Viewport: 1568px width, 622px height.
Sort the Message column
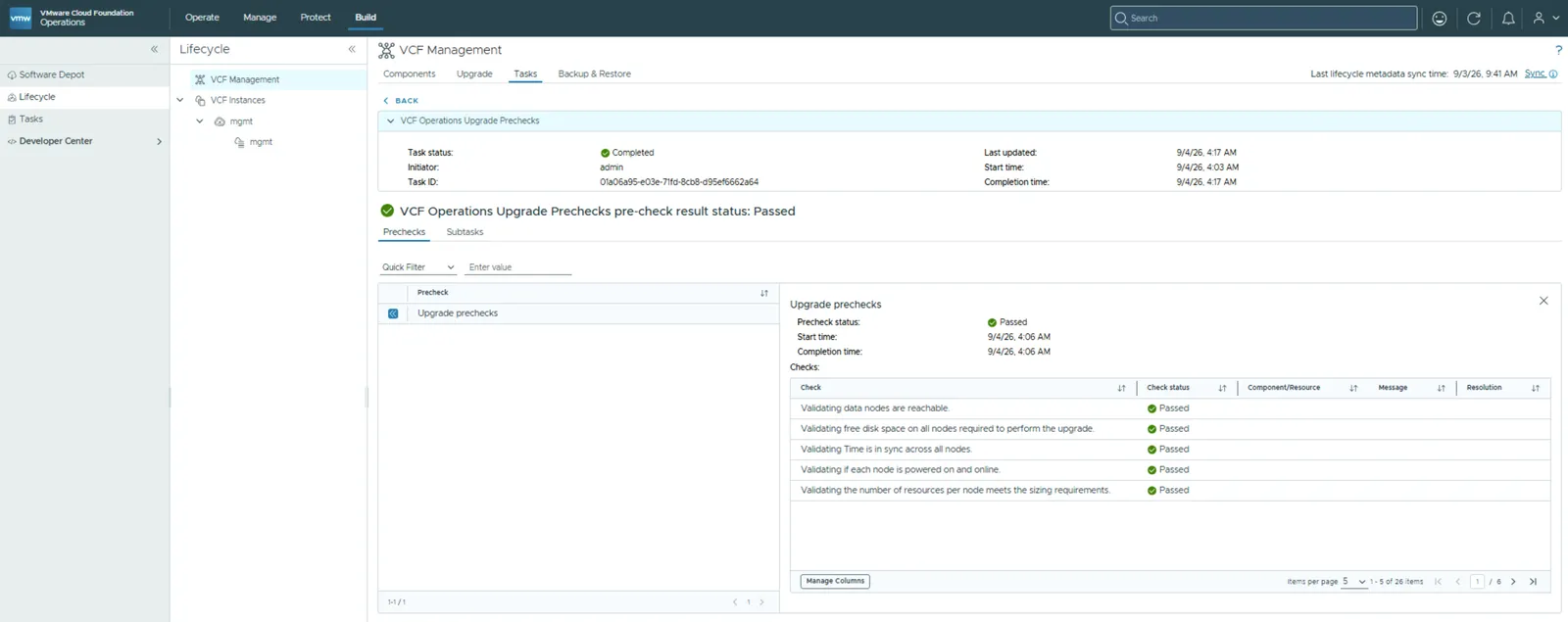pyautogui.click(x=1441, y=388)
